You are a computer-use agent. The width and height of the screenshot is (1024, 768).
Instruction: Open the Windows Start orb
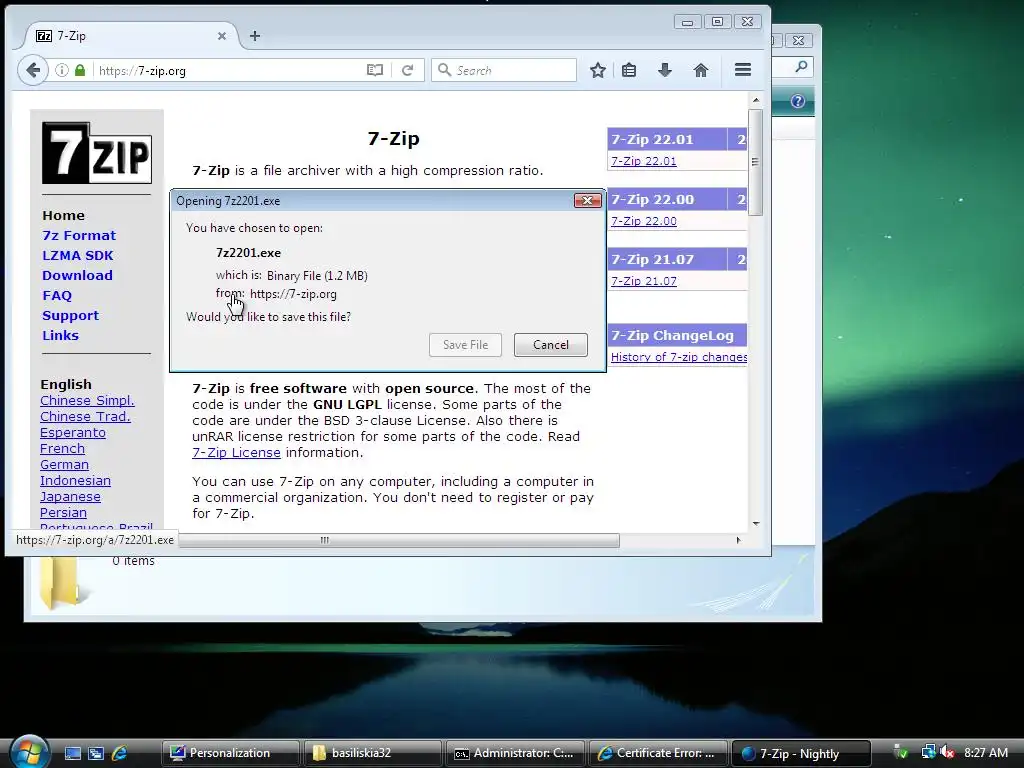[29, 751]
